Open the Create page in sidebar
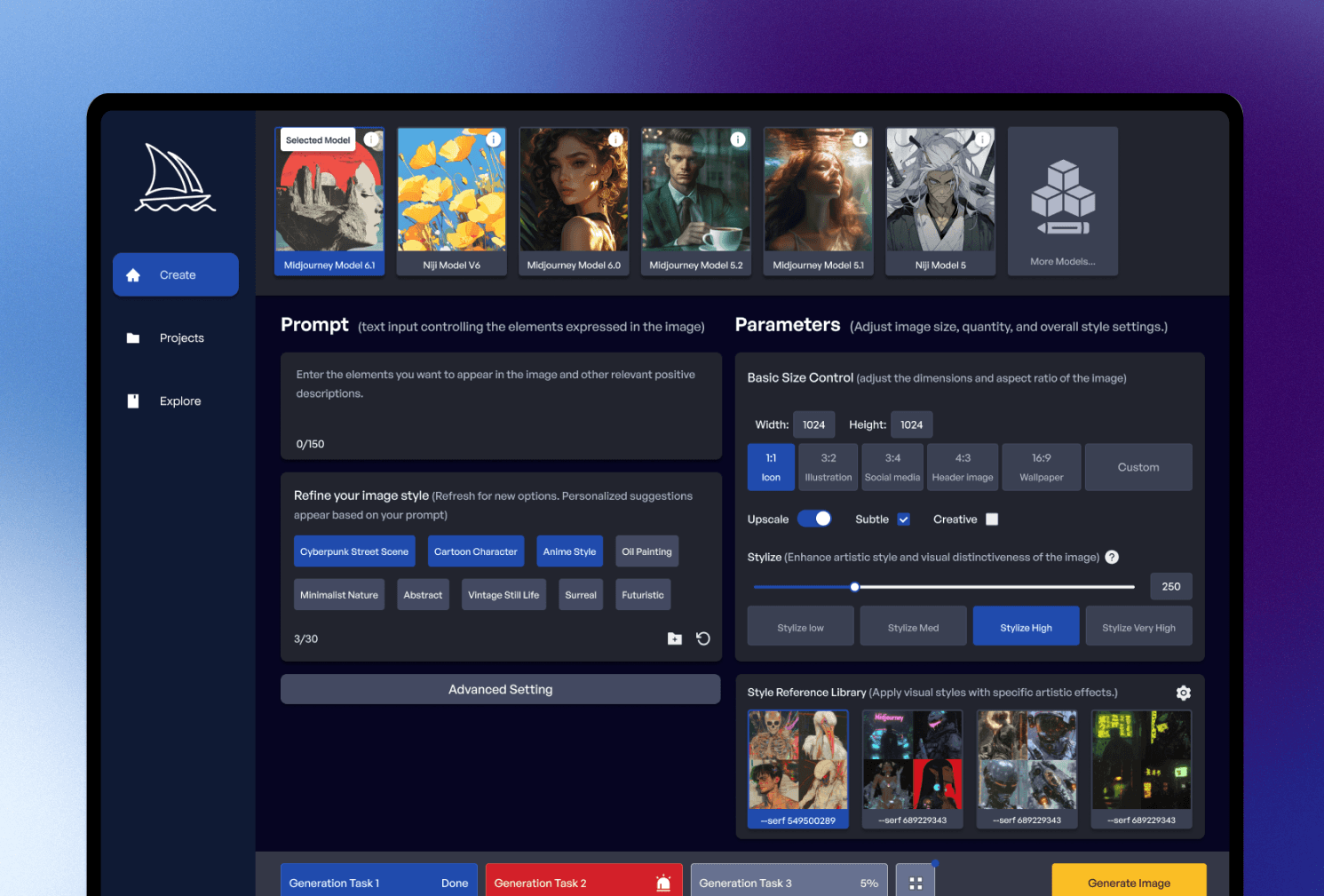This screenshot has height=896, width=1324. 176,275
